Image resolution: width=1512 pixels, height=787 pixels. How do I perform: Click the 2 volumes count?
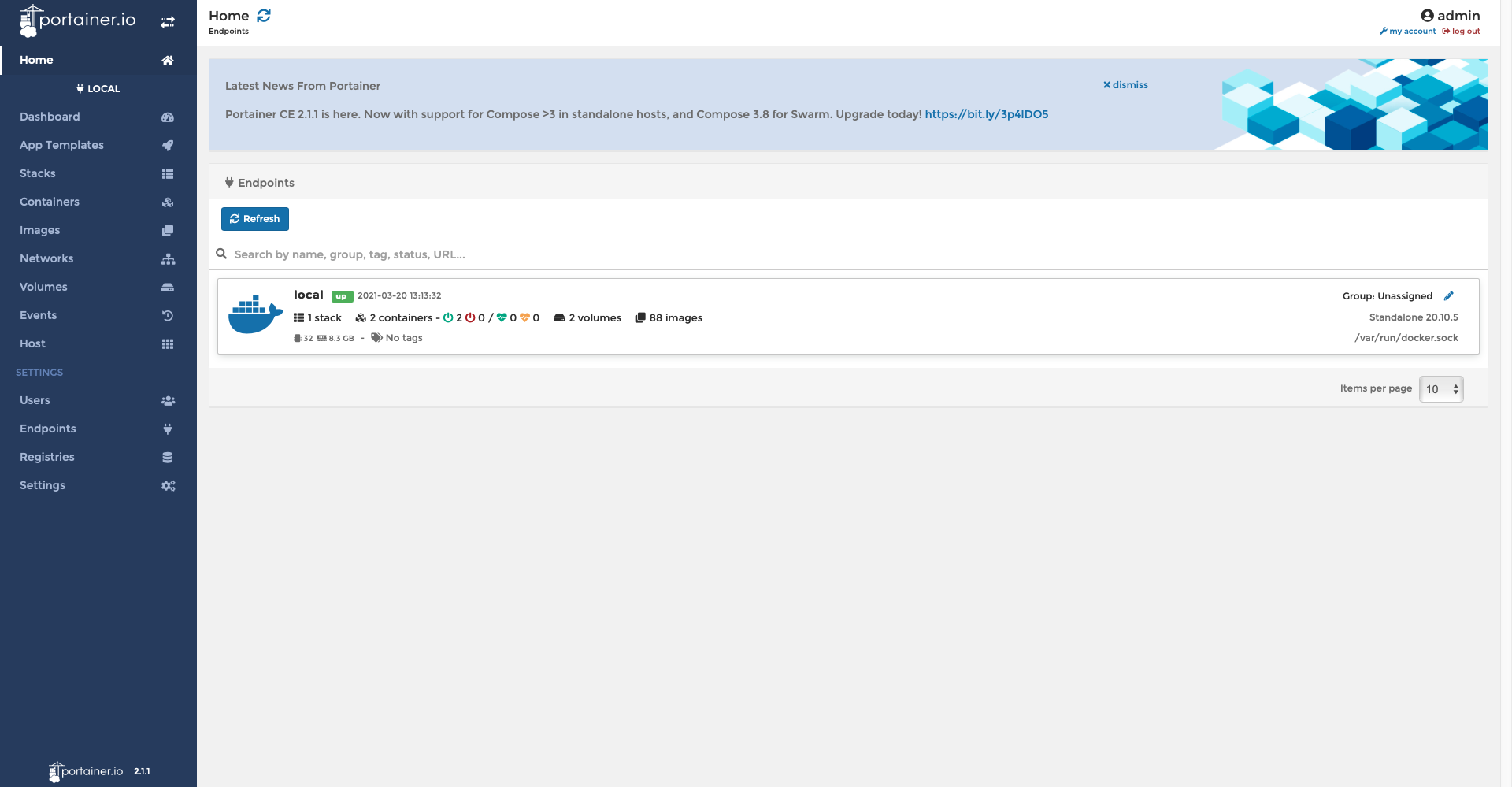click(587, 318)
